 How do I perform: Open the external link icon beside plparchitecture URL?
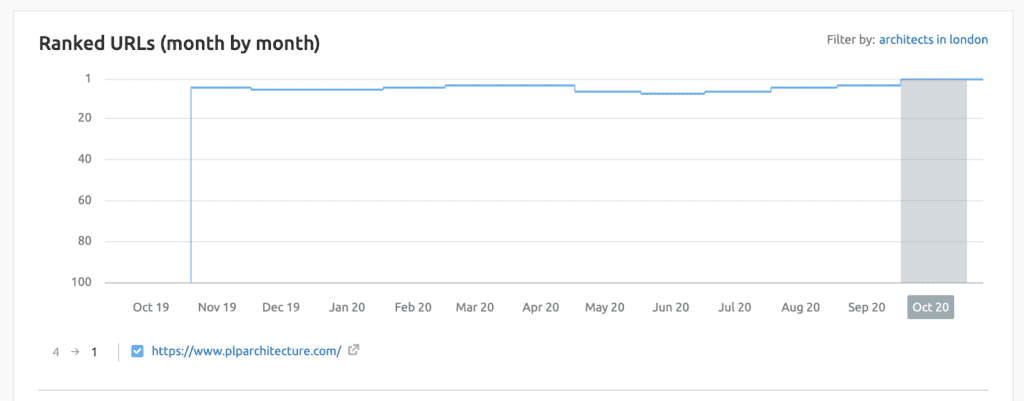pos(353,350)
